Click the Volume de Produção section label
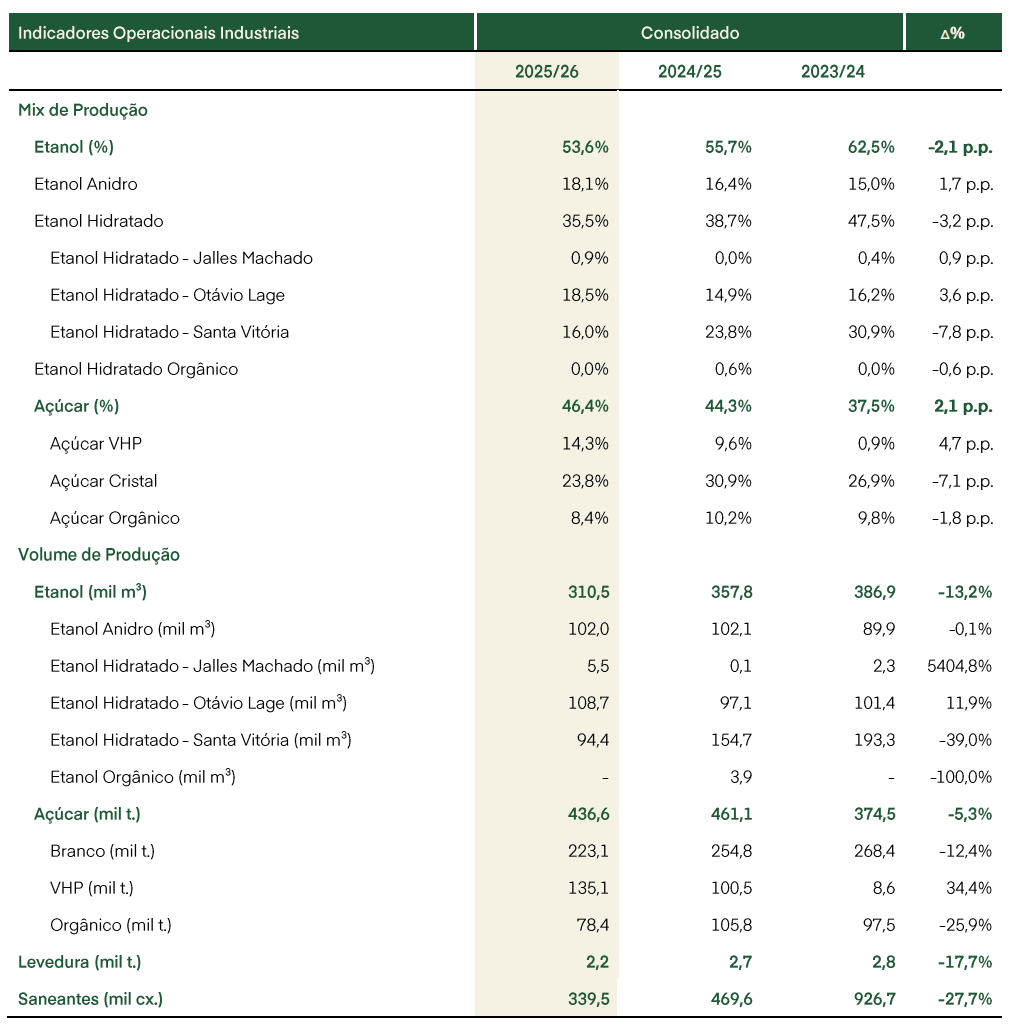The image size is (1010, 1029). (99, 555)
